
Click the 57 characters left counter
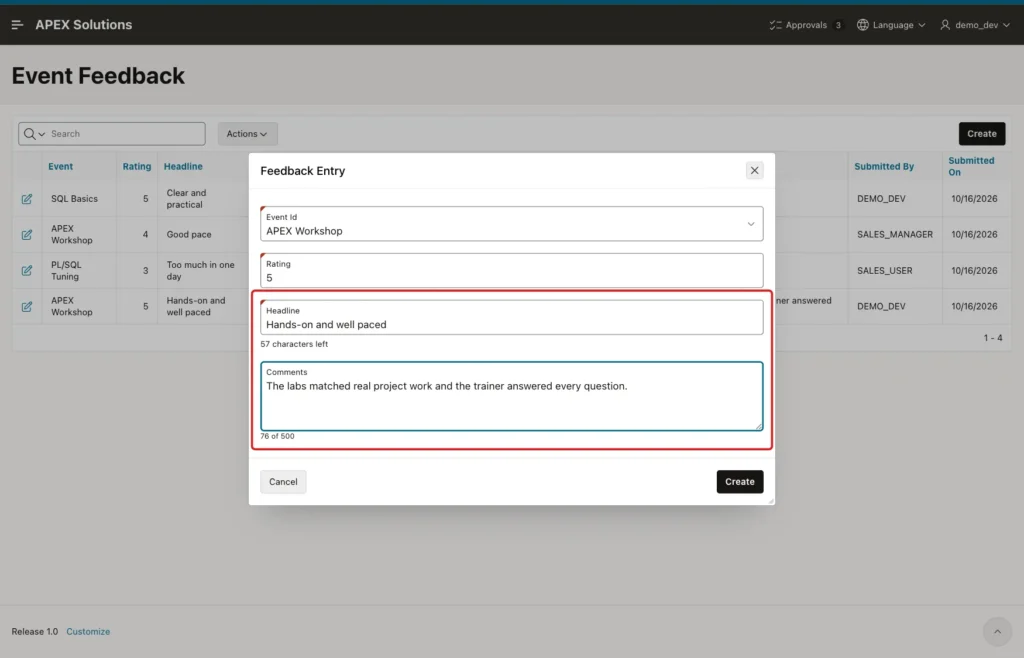pyautogui.click(x=294, y=344)
